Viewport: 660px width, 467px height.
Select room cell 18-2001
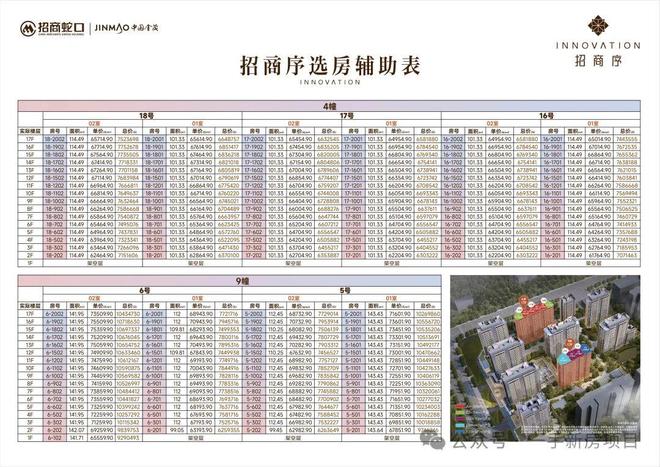pyautogui.click(x=154, y=139)
